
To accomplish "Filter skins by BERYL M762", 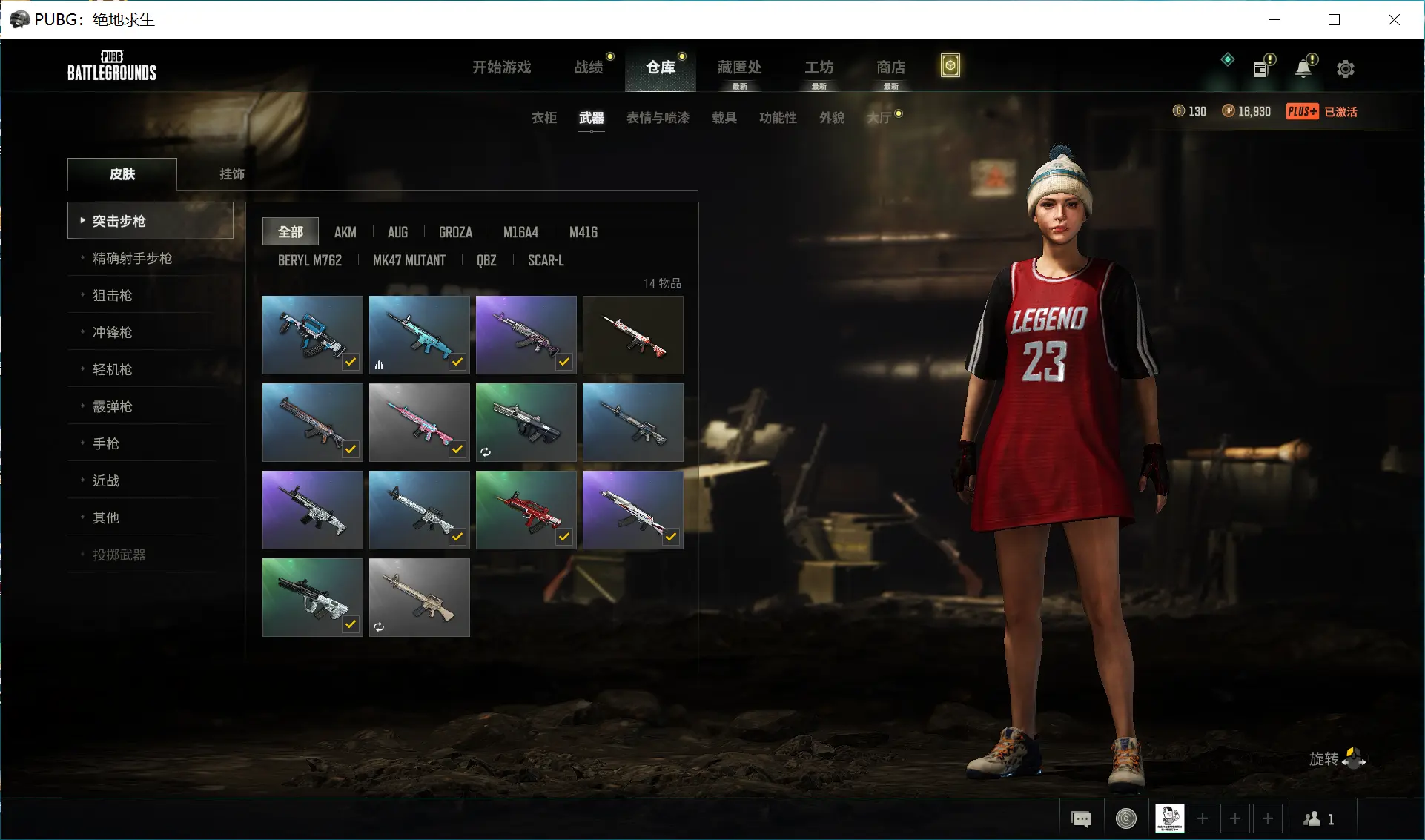I will point(310,260).
